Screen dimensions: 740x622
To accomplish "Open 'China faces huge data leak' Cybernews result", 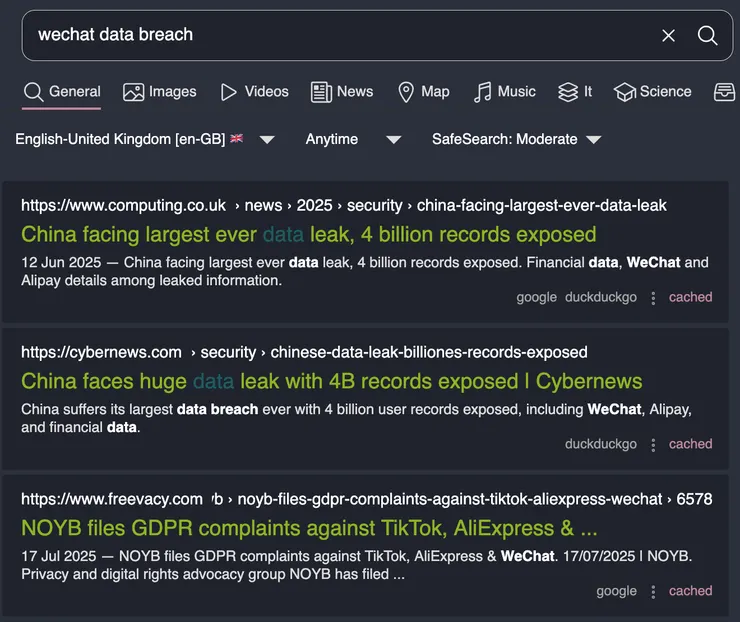I will (332, 381).
